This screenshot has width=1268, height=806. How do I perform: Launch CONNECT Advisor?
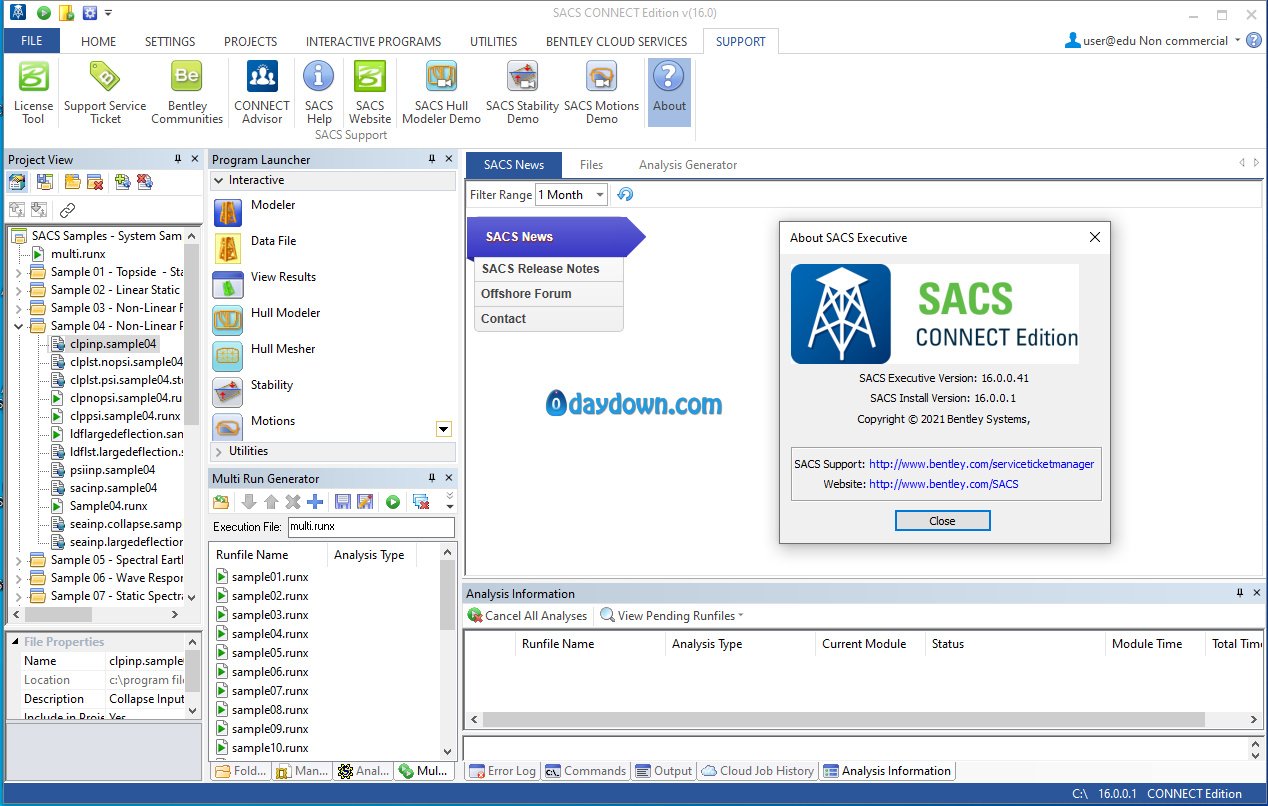pyautogui.click(x=262, y=92)
